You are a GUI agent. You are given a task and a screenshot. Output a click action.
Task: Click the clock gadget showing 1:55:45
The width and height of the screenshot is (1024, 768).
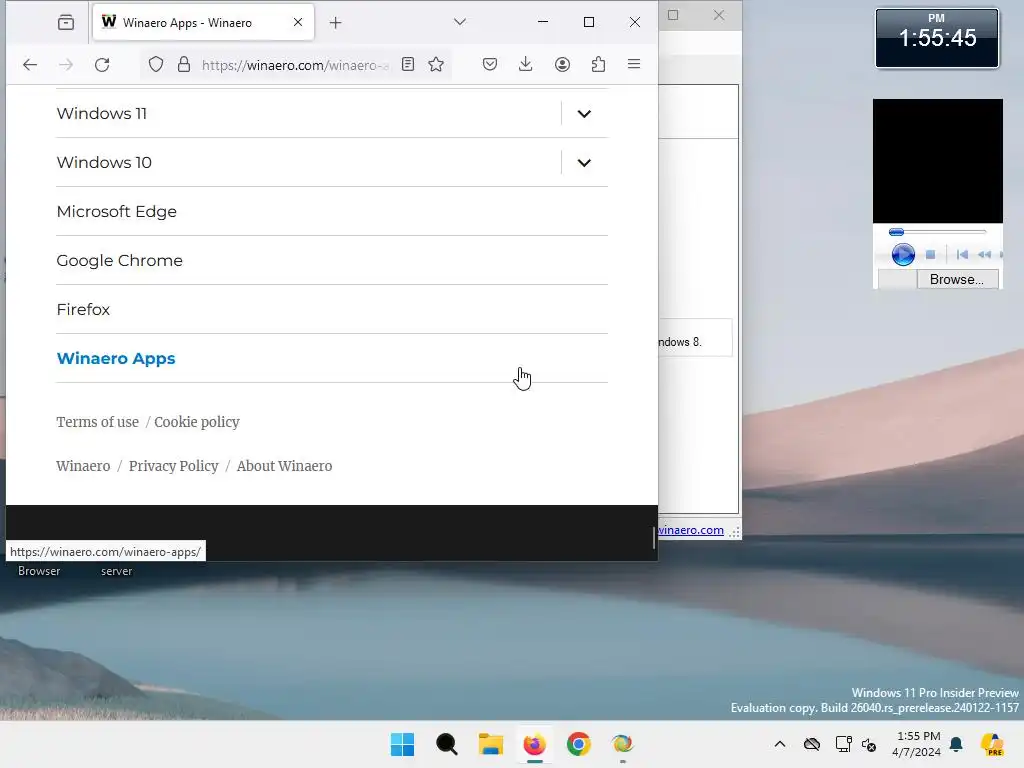tap(937, 38)
